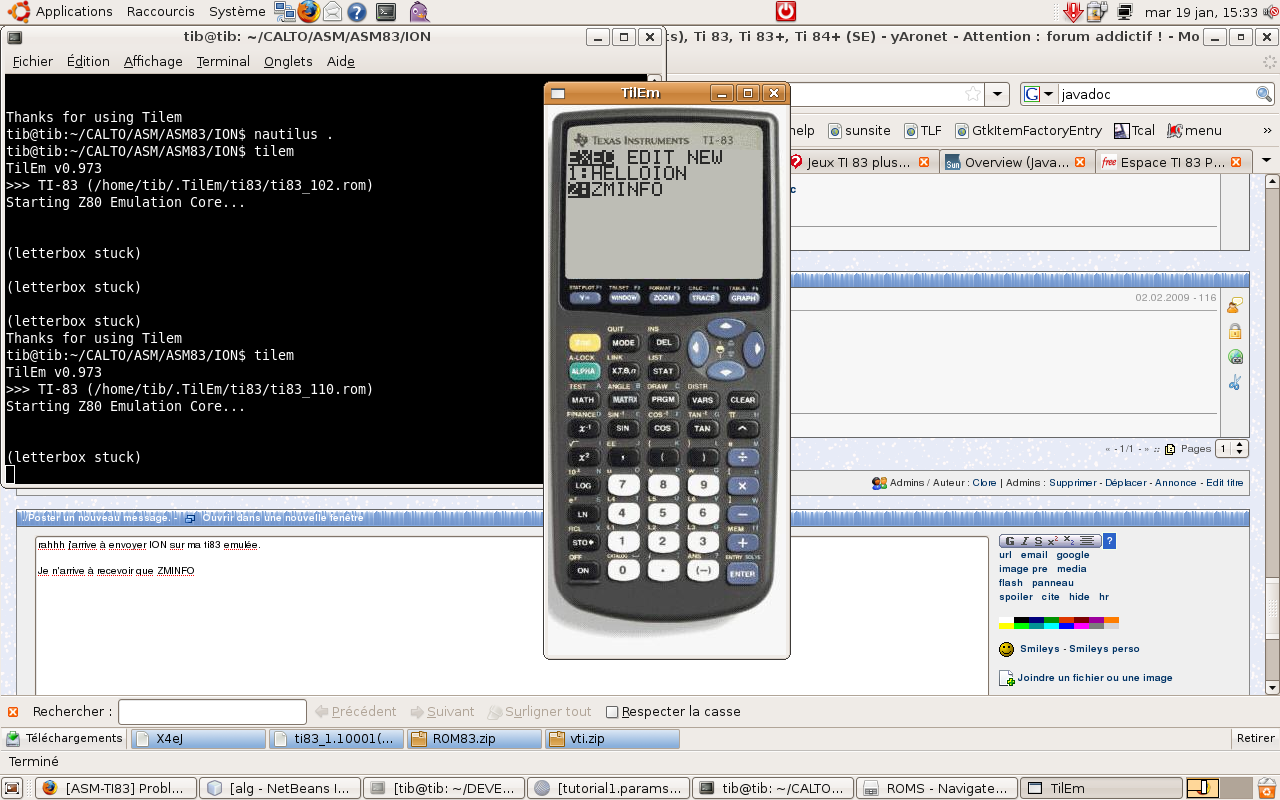Viewport: 1280px width, 800px height.
Task: Open the URL bar history dropdown
Action: click(x=997, y=94)
